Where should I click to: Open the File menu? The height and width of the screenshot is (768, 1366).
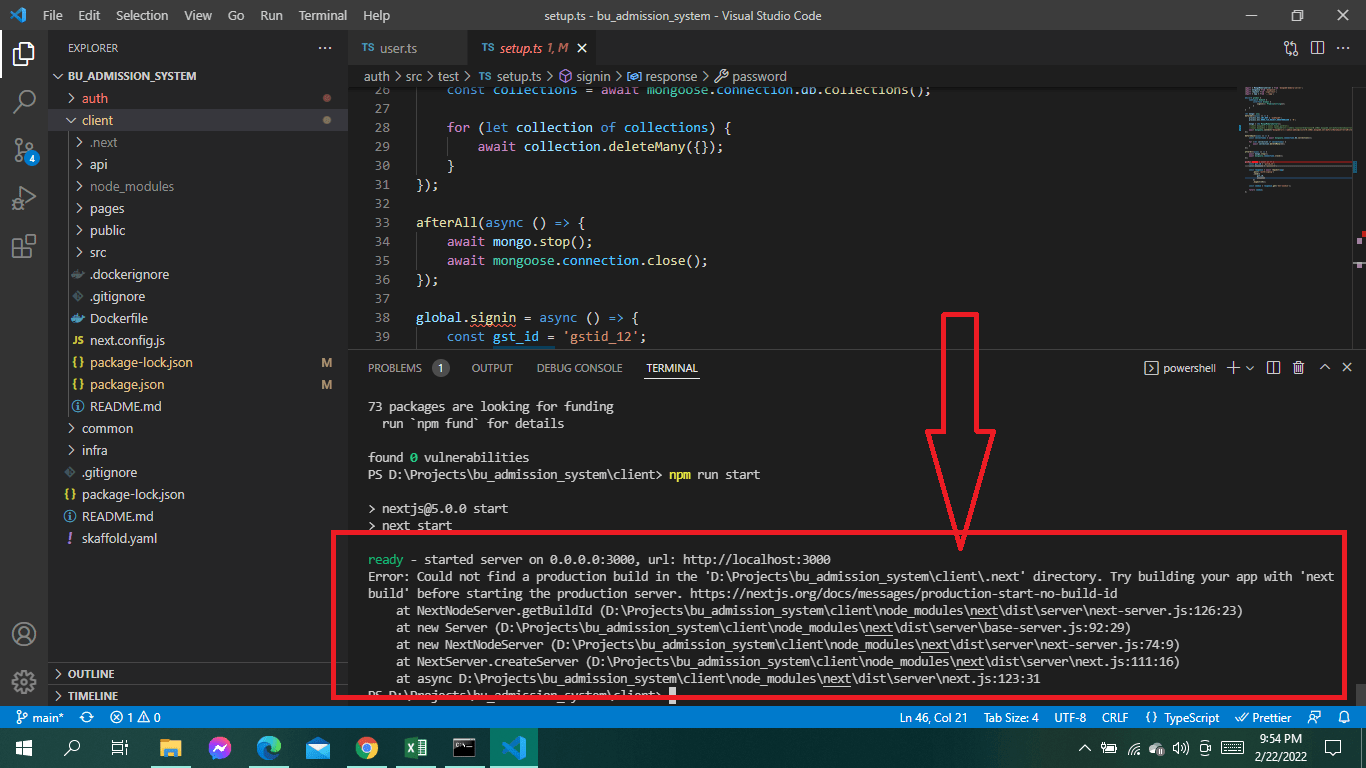tap(52, 16)
